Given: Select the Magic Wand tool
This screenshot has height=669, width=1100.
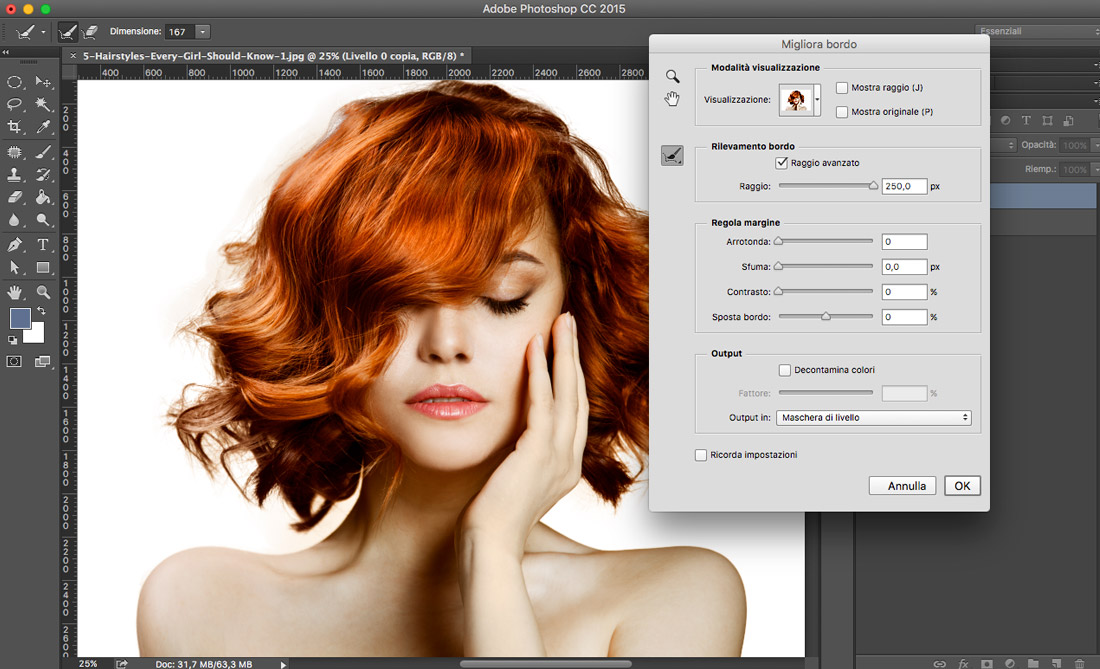Looking at the screenshot, I should 44,104.
